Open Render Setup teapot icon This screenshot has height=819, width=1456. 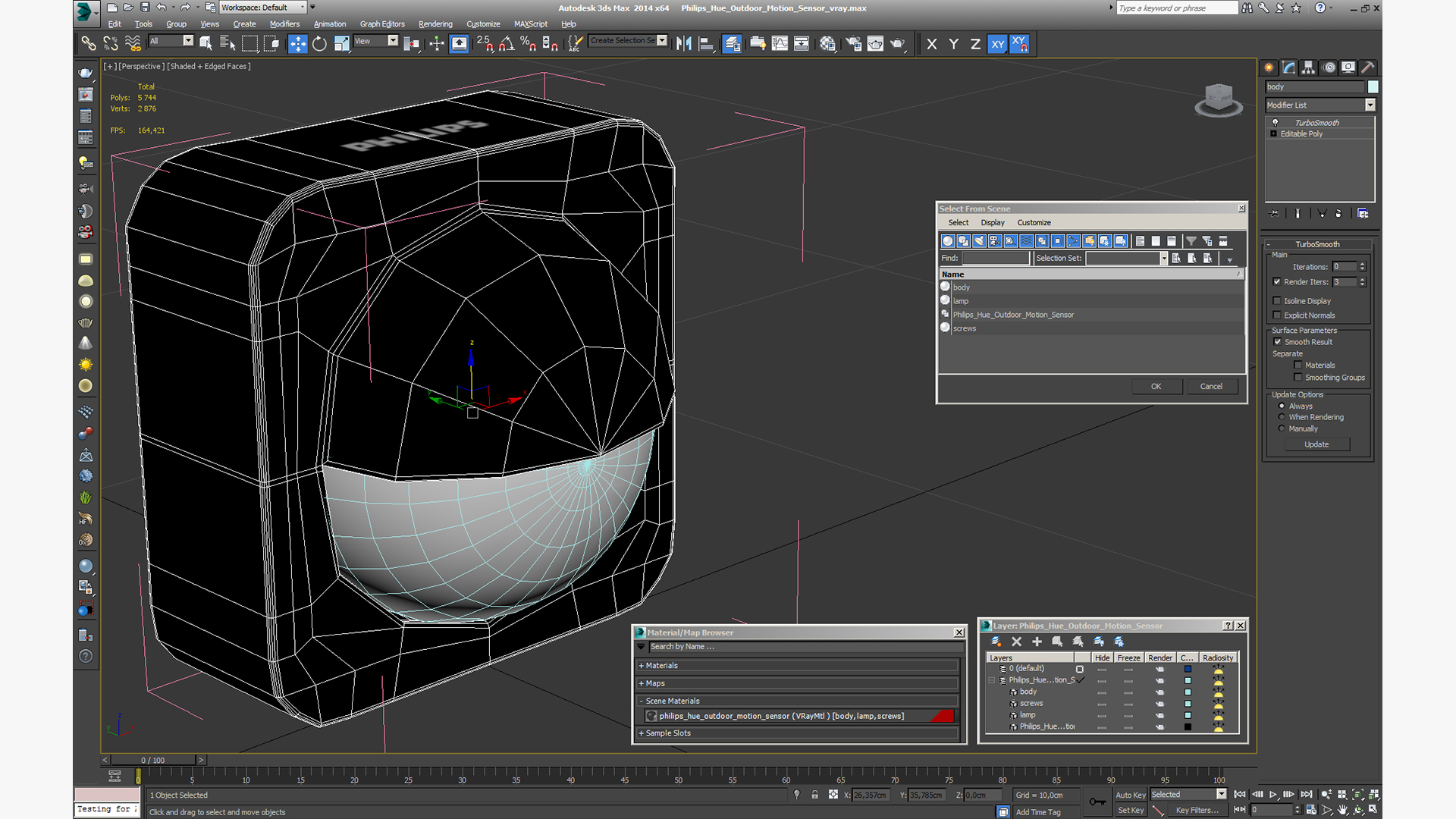point(853,44)
